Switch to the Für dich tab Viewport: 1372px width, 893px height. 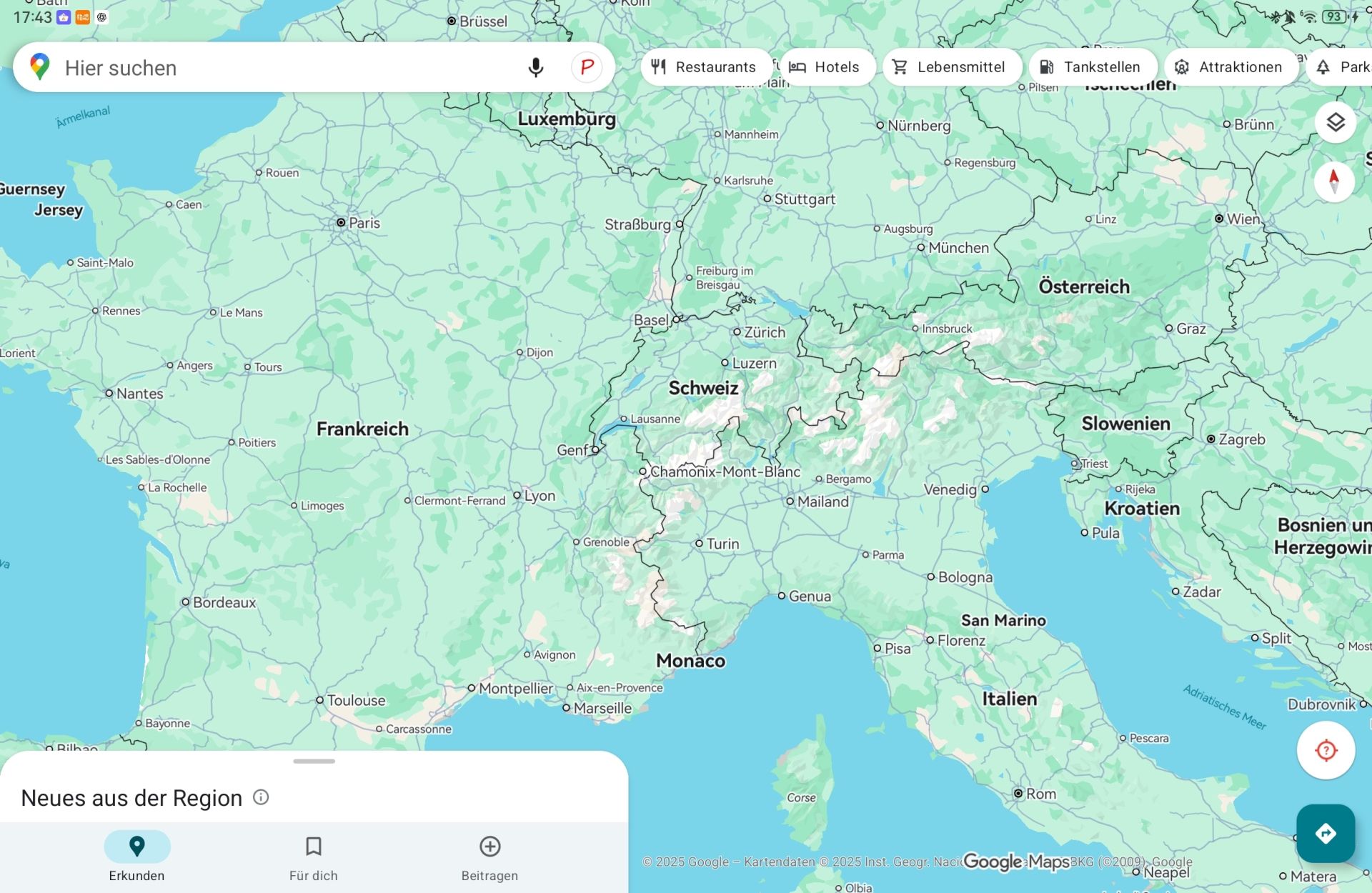click(313, 857)
